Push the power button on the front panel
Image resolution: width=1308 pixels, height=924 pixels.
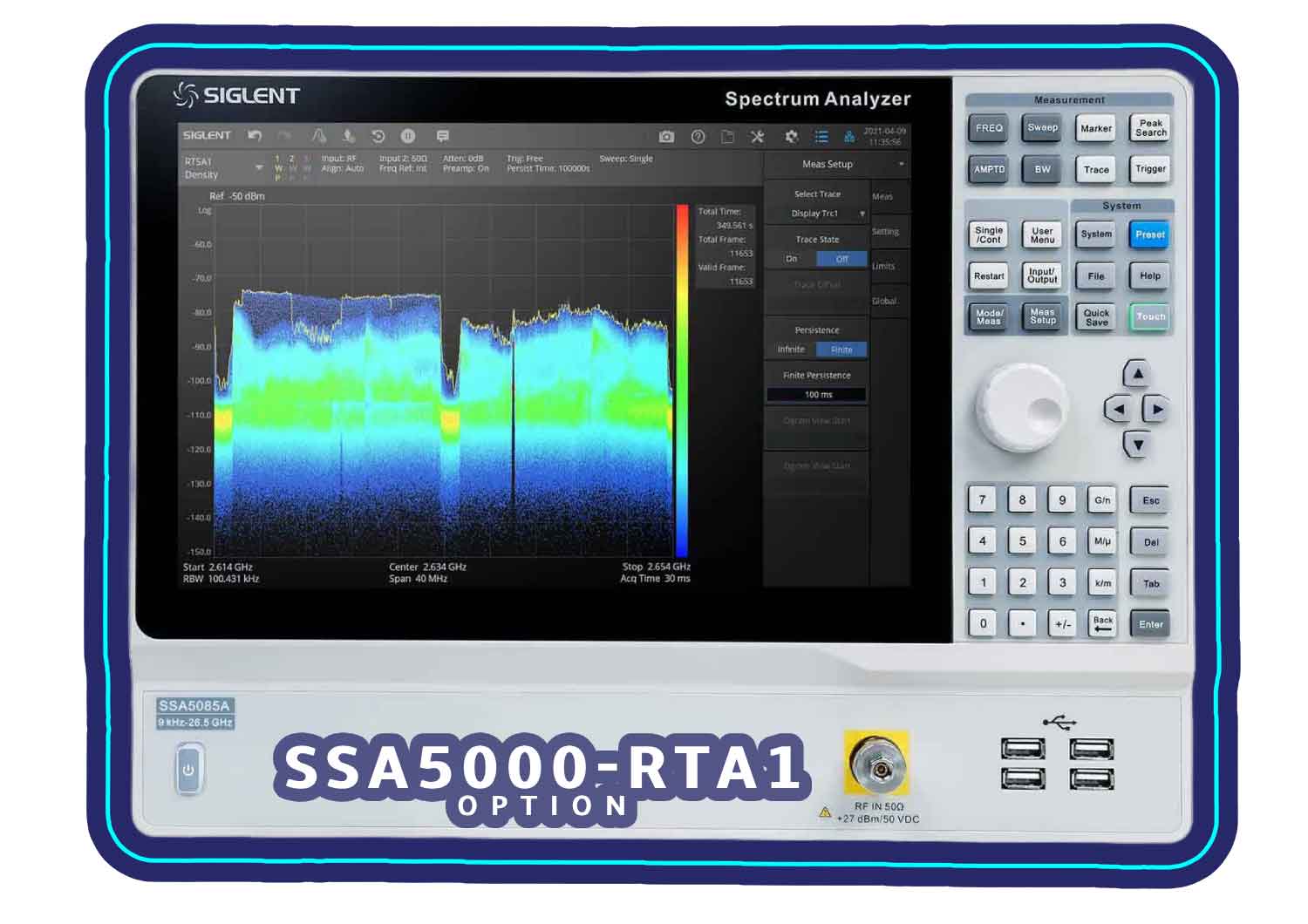point(188,770)
